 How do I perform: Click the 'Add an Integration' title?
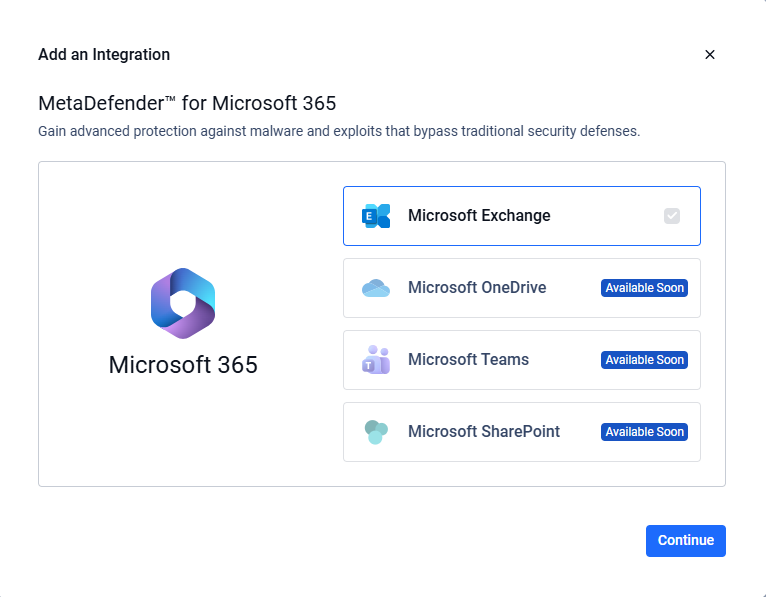point(104,55)
